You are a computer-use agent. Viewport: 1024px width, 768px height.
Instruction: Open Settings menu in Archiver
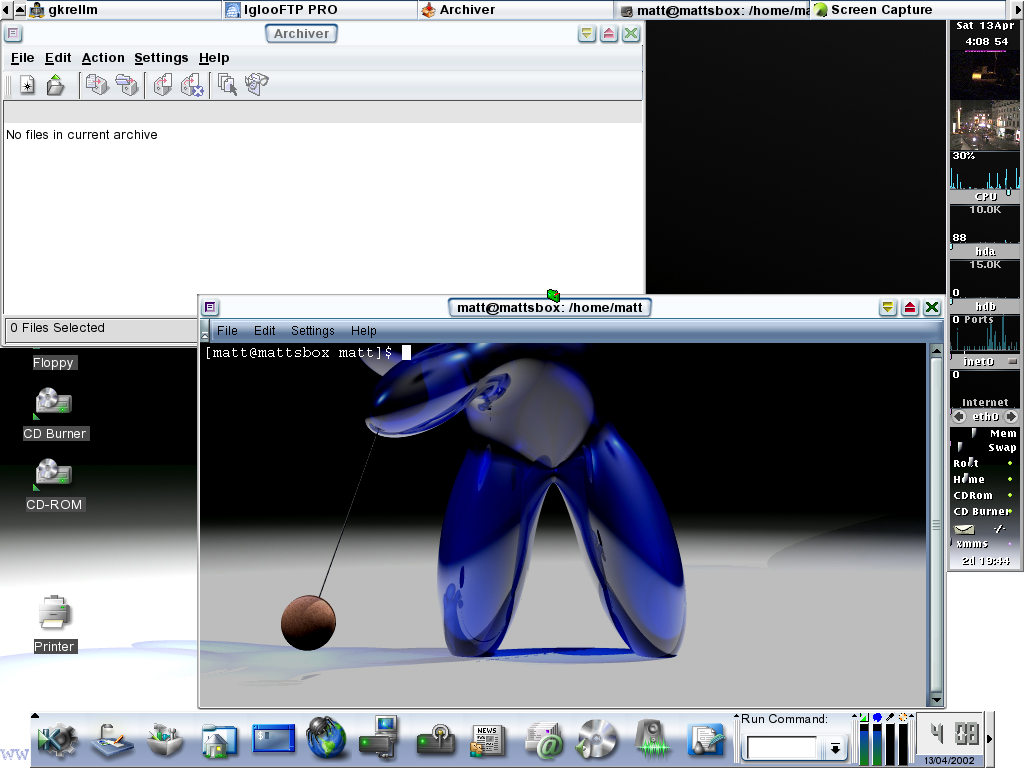pyautogui.click(x=161, y=57)
